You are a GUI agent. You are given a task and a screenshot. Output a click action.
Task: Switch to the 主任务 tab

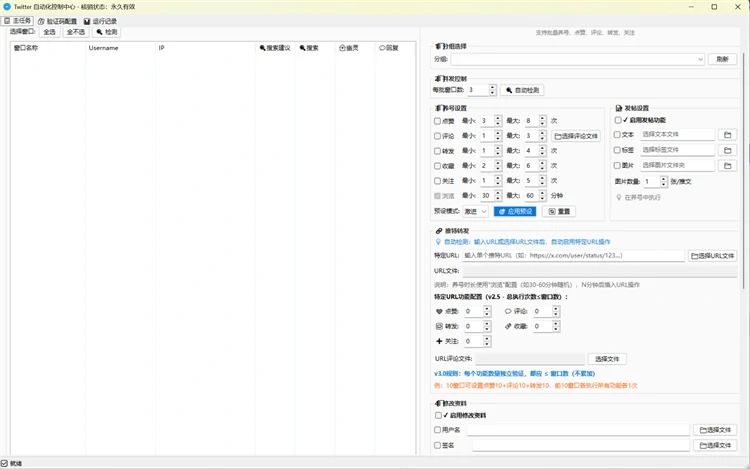(17, 21)
